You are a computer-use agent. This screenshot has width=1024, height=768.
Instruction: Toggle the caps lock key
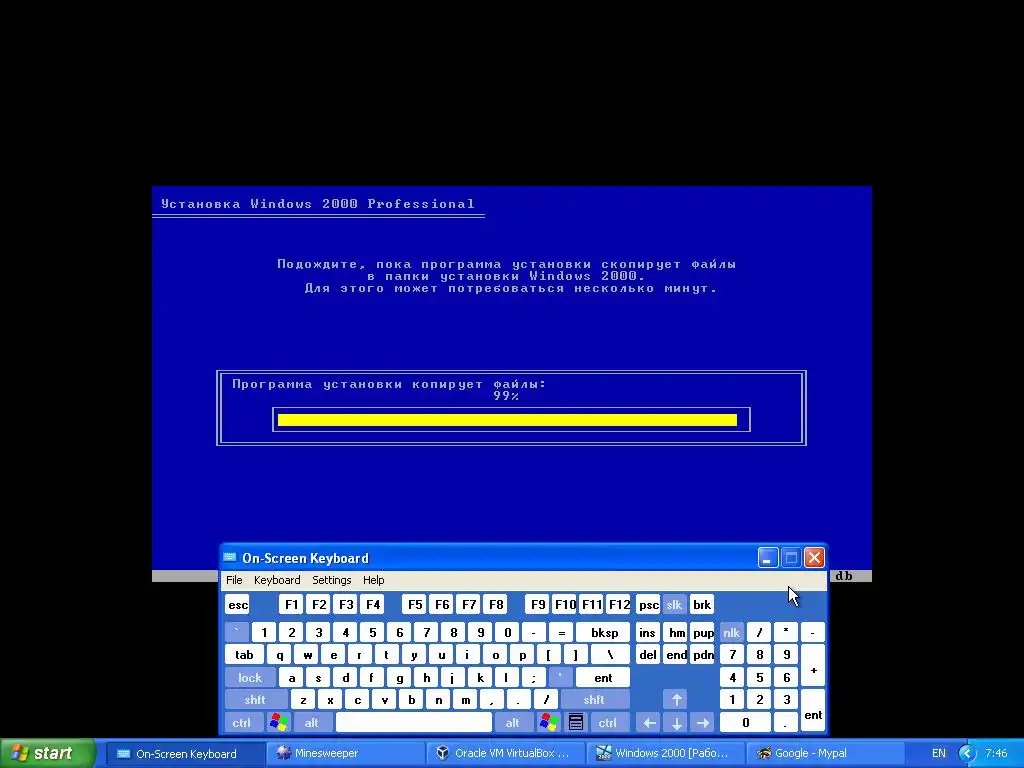point(250,677)
